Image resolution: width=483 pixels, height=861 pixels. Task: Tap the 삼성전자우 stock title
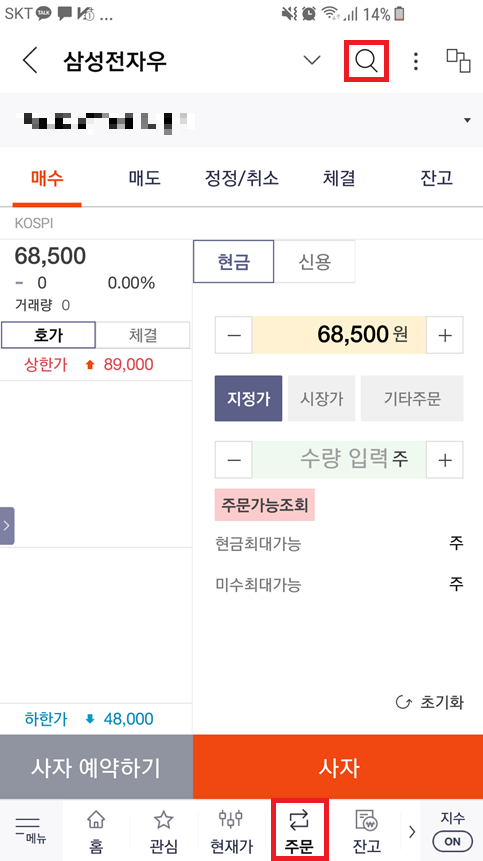(x=115, y=60)
